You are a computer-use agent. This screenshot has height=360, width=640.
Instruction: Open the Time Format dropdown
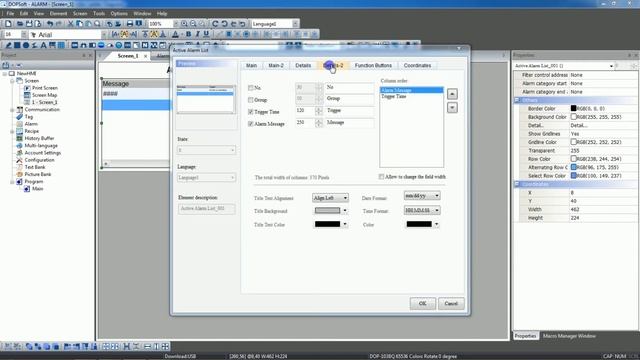[x=422, y=210]
